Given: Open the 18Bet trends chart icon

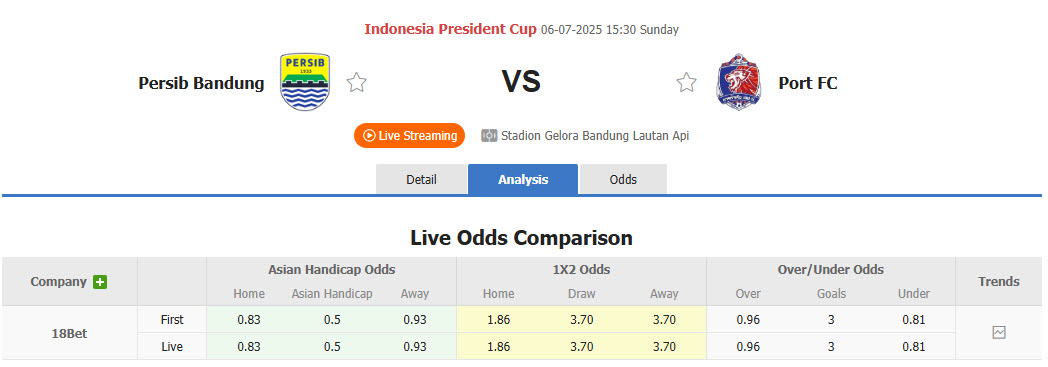Looking at the screenshot, I should click(999, 332).
